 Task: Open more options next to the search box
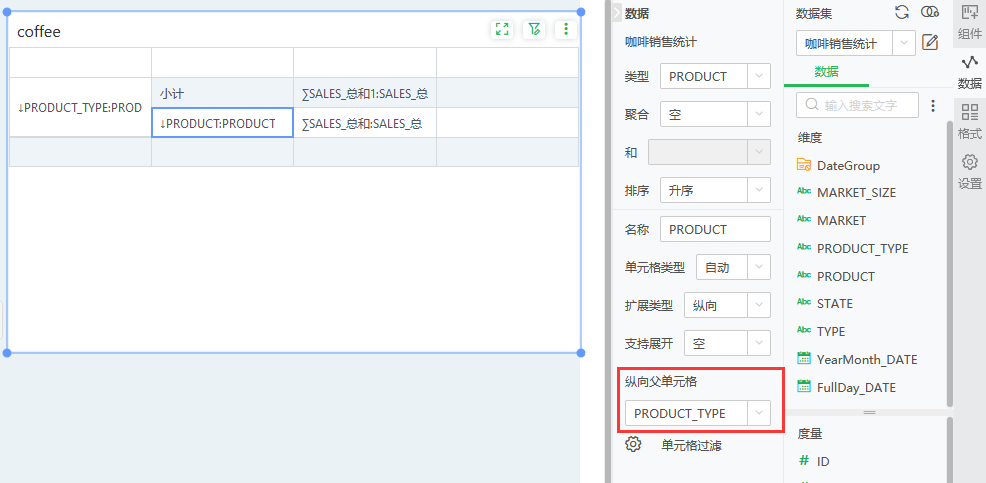click(x=933, y=105)
